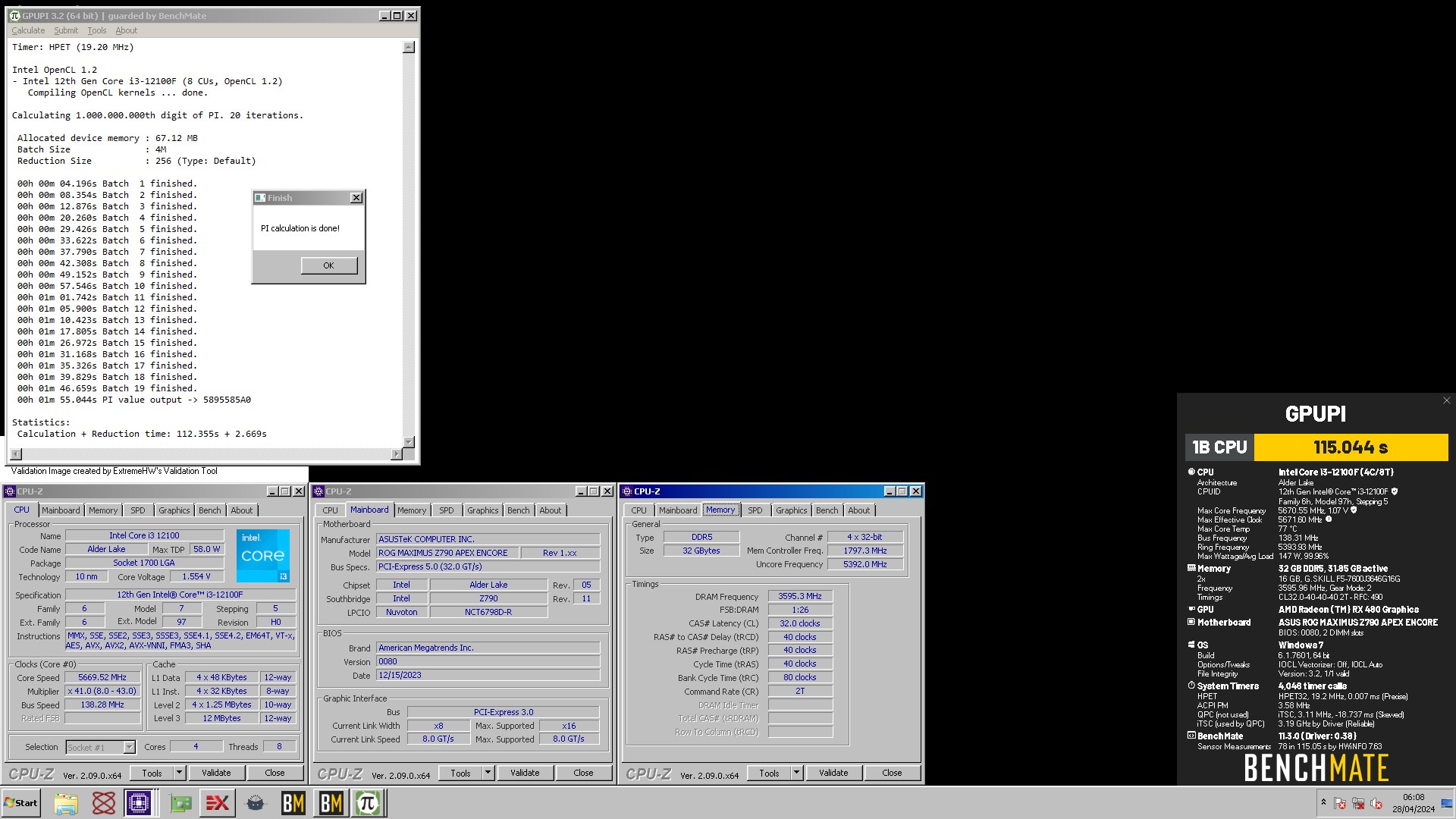The height and width of the screenshot is (819, 1456).
Task: Open GPUPI About menu
Action: pyautogui.click(x=127, y=30)
